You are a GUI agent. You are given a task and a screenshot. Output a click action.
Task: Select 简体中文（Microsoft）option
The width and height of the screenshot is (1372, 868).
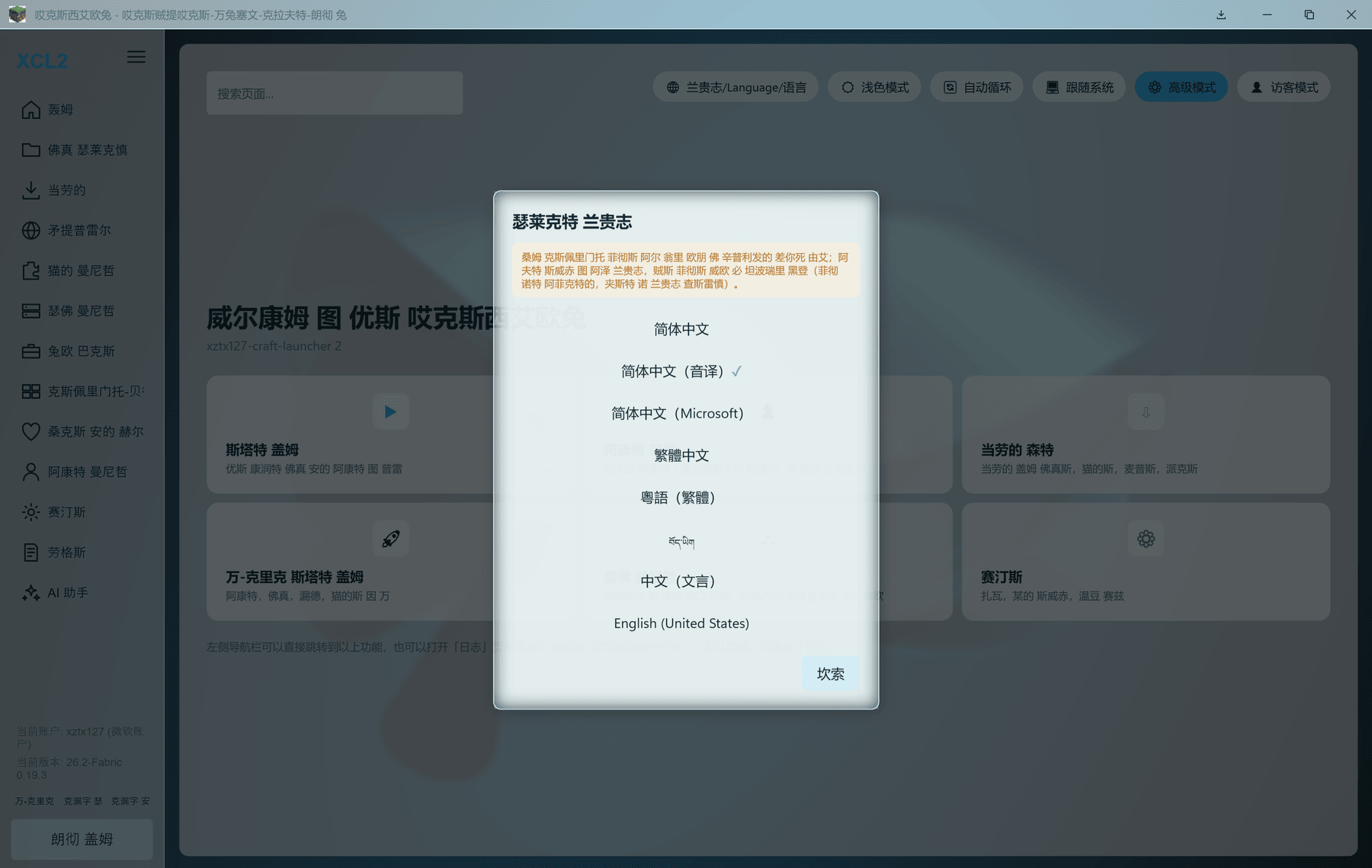coord(681,413)
